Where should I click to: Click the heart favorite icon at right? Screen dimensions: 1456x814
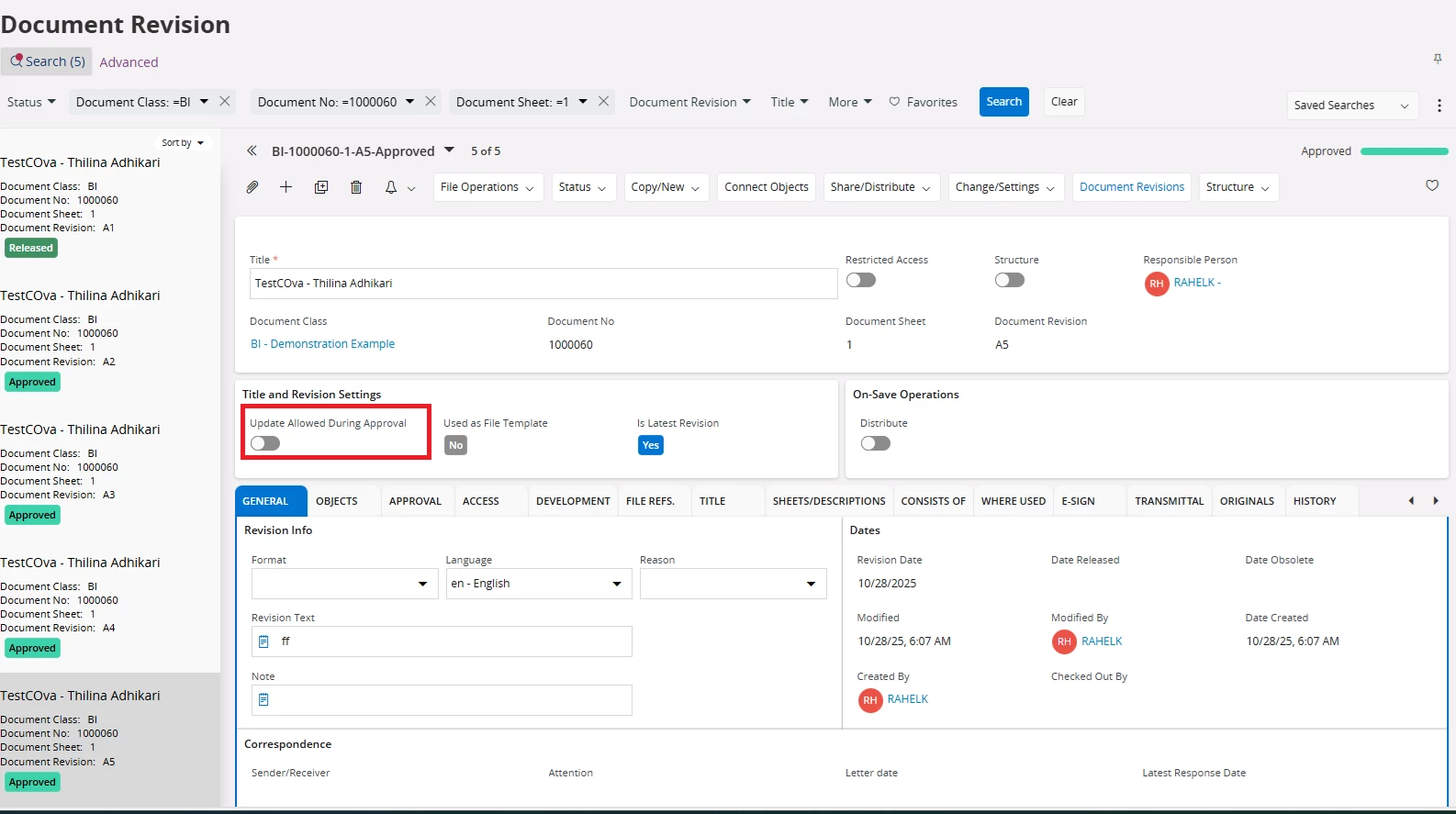(1431, 185)
